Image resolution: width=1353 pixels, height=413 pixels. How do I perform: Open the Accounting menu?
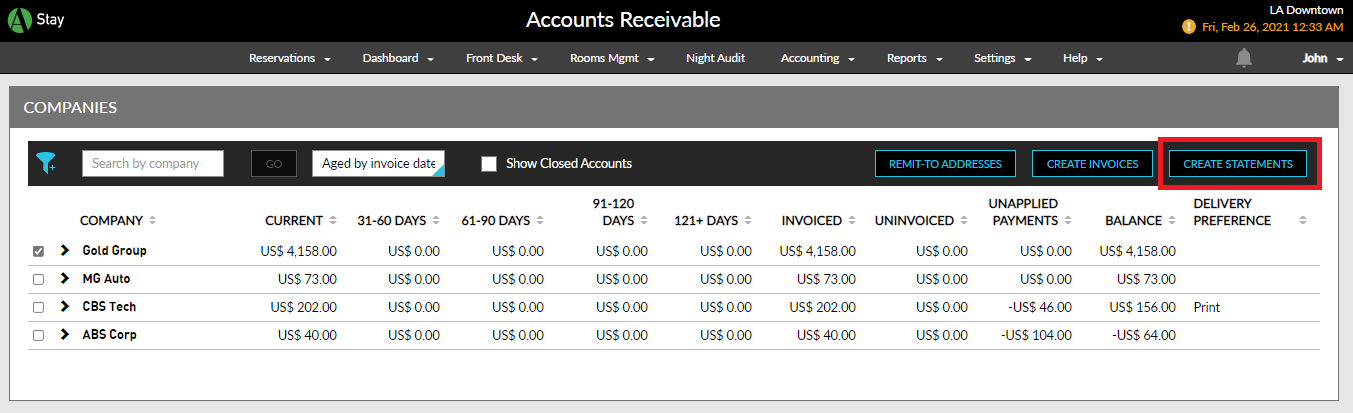click(x=816, y=58)
